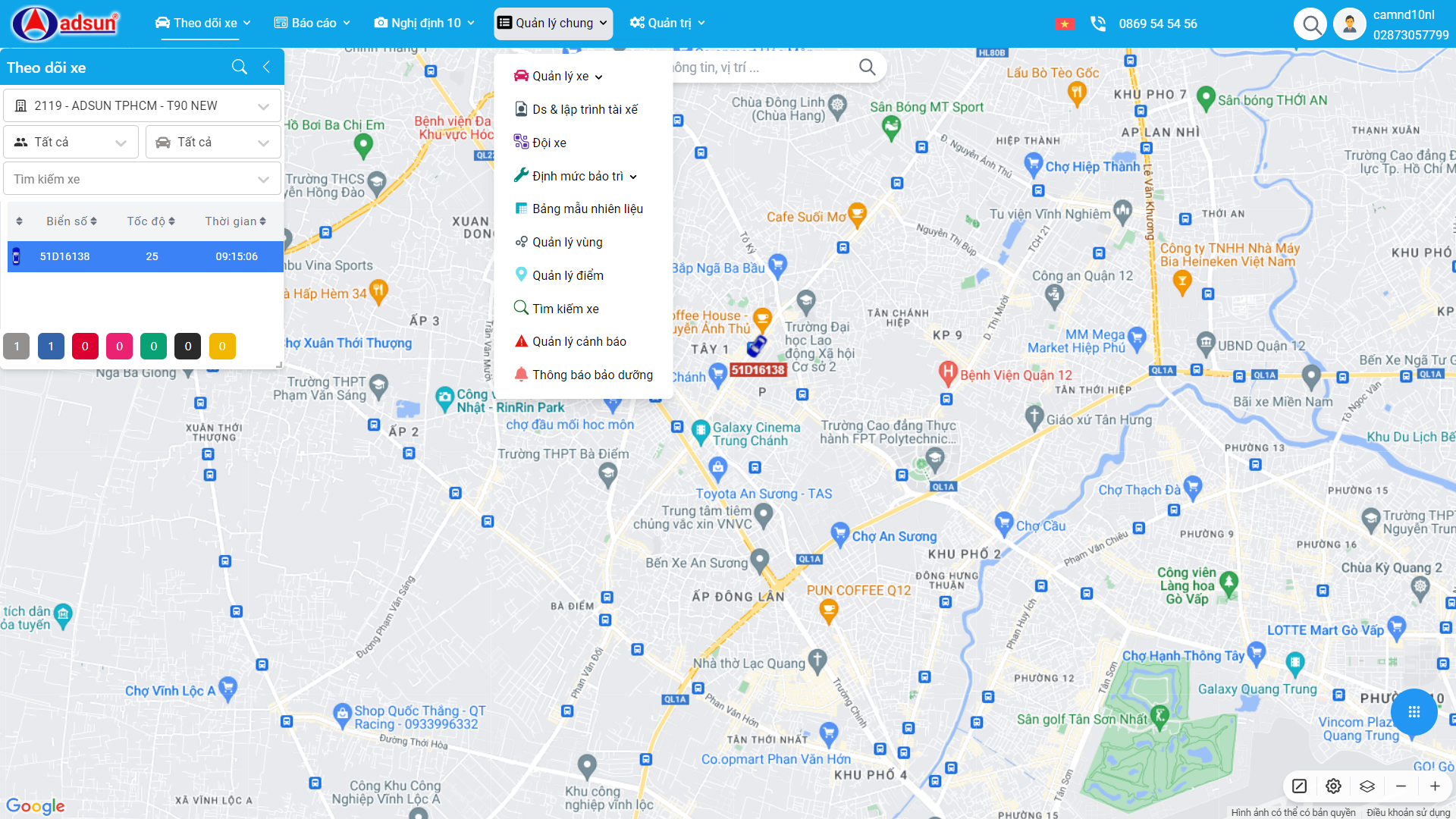Open the map settings gear icon
Image resolution: width=1456 pixels, height=819 pixels.
point(1333,786)
